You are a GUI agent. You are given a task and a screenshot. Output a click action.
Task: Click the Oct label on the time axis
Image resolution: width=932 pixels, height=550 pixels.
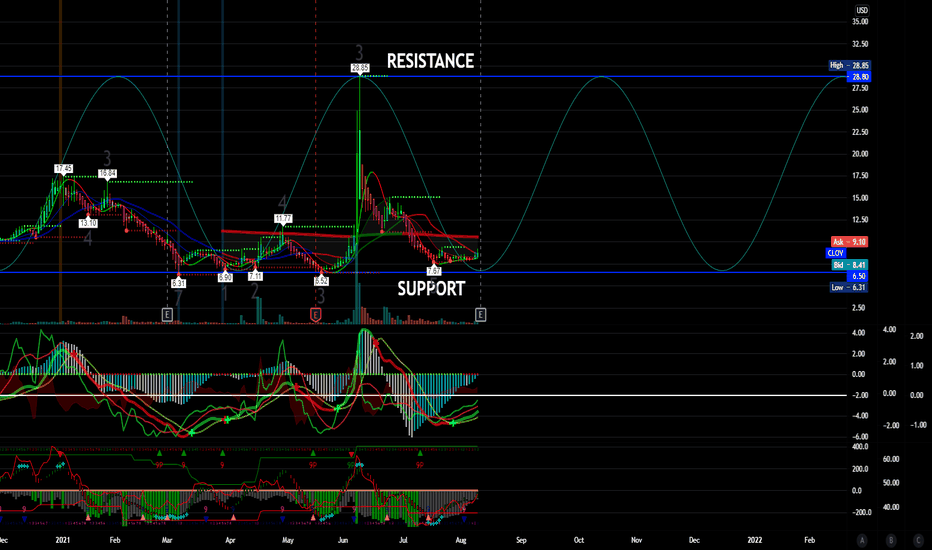pyautogui.click(x=579, y=540)
